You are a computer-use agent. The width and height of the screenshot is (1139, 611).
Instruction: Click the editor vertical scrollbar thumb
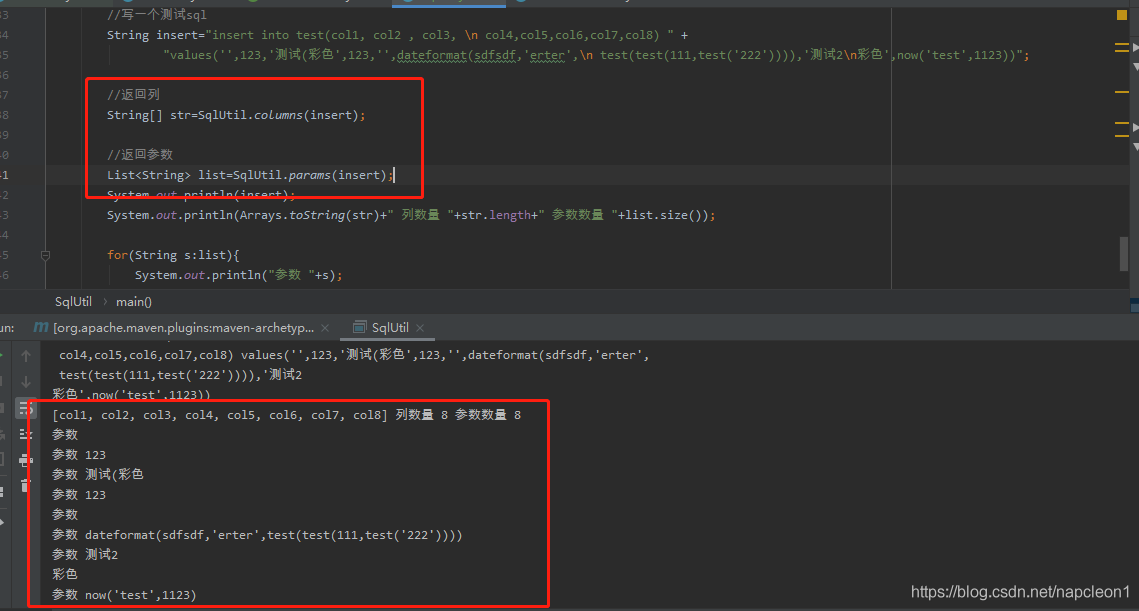click(x=1124, y=254)
